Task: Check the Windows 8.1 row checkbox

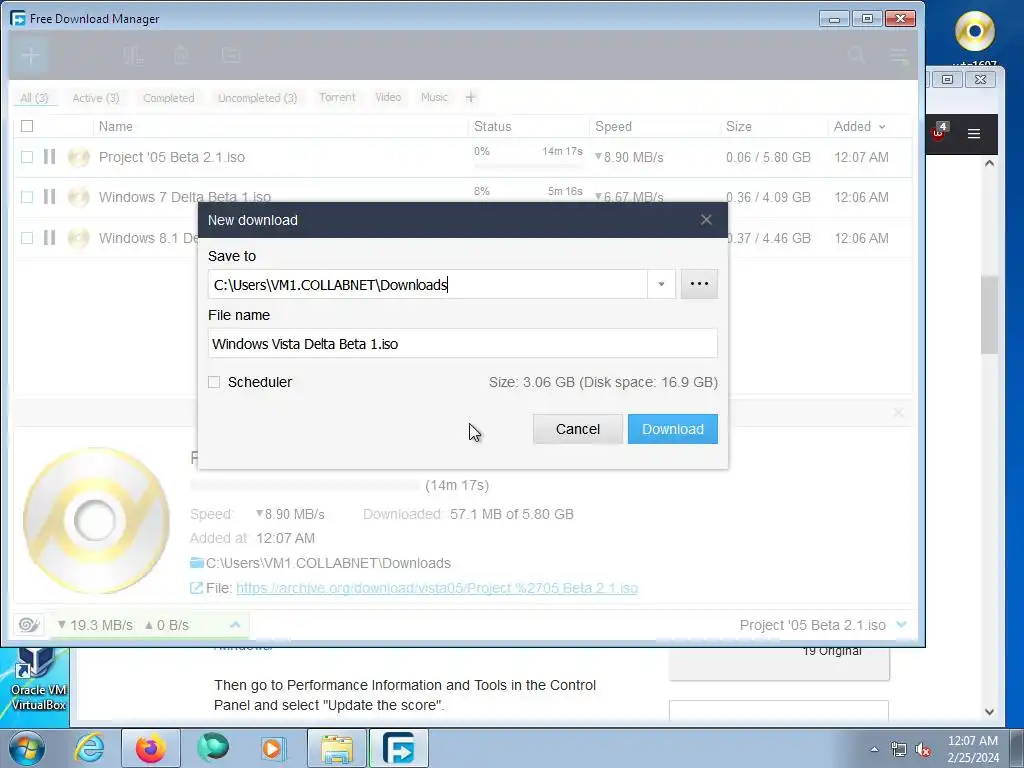Action: pyautogui.click(x=27, y=238)
